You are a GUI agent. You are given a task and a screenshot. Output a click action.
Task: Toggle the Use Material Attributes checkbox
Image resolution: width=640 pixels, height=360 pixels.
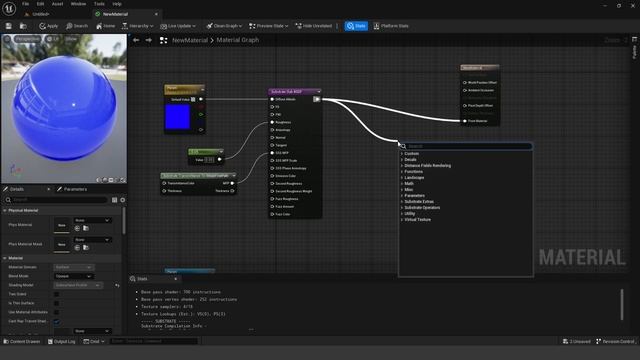[57, 312]
